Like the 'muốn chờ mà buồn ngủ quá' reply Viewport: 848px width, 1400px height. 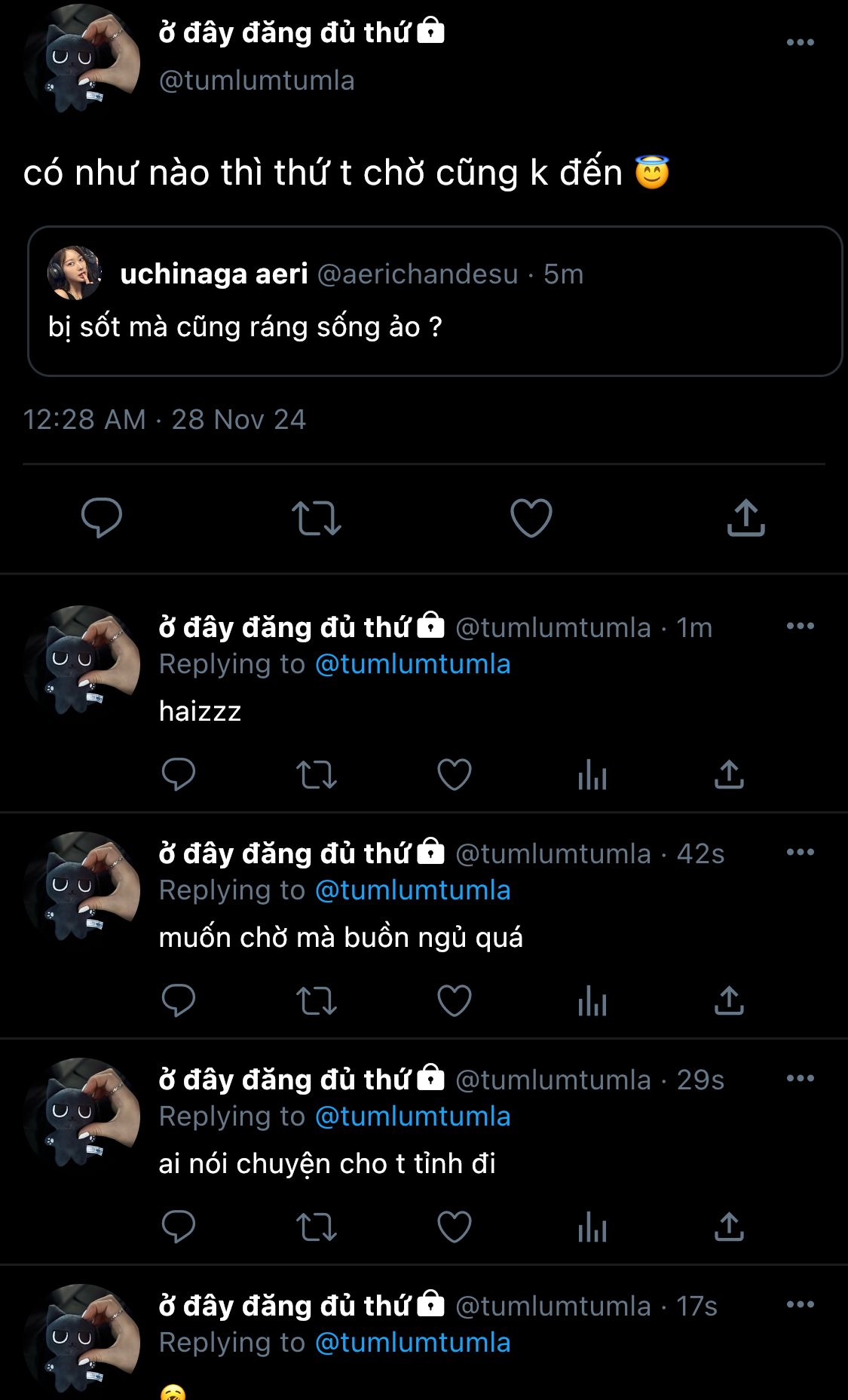pyautogui.click(x=455, y=1000)
